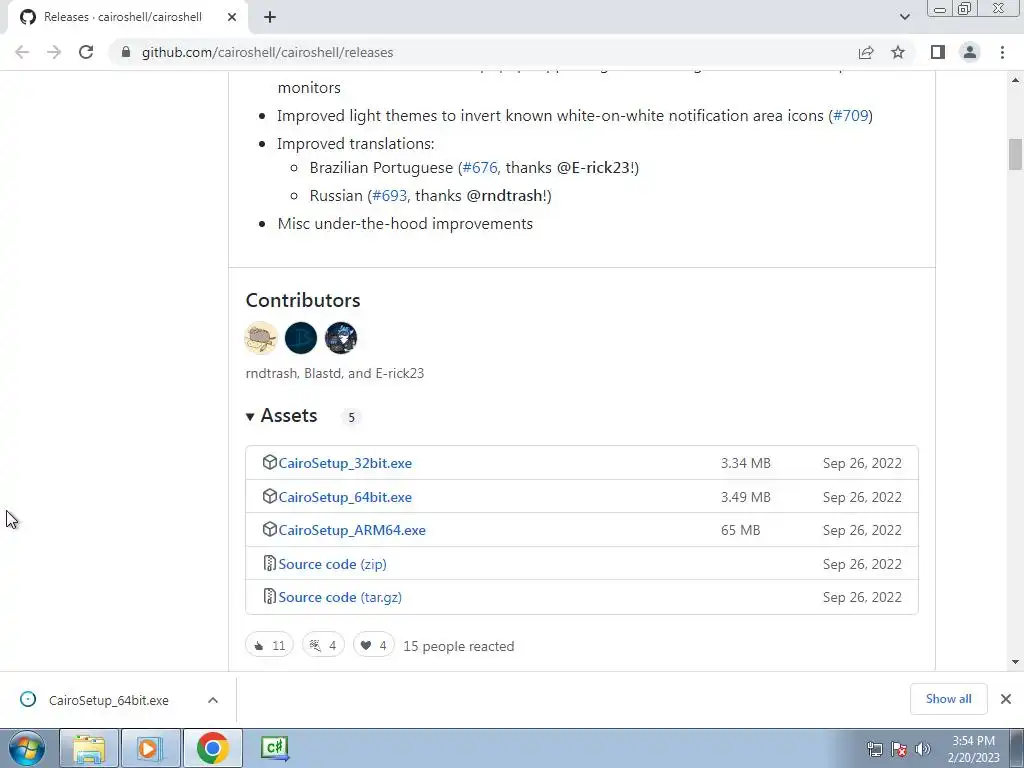
Task: Click the network tray icon
Action: coord(874,749)
